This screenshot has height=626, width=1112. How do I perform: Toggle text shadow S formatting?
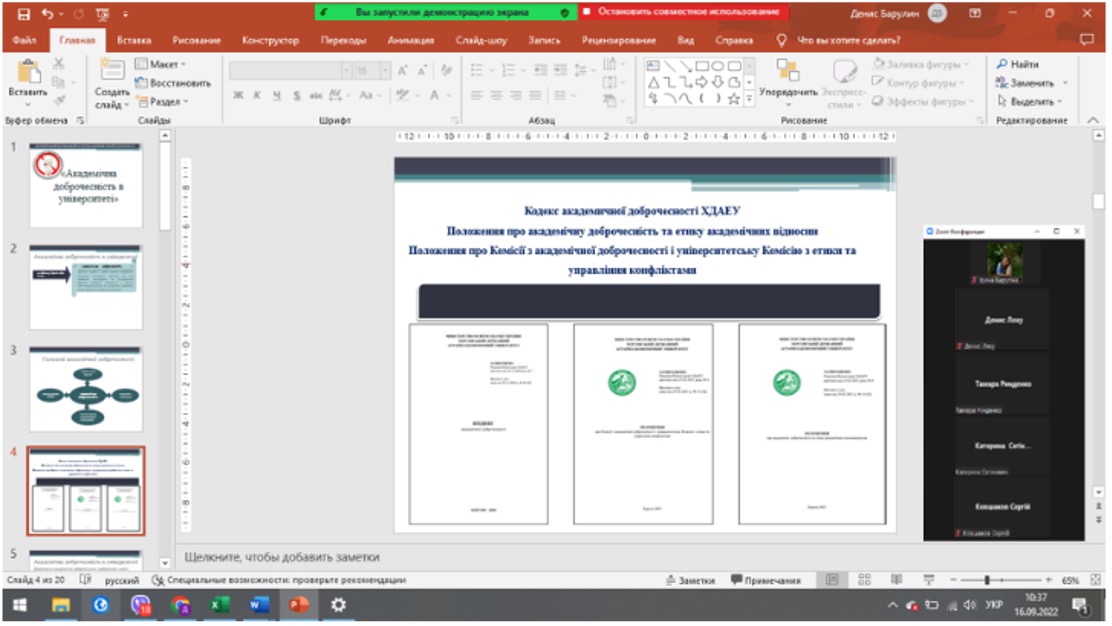(x=296, y=95)
